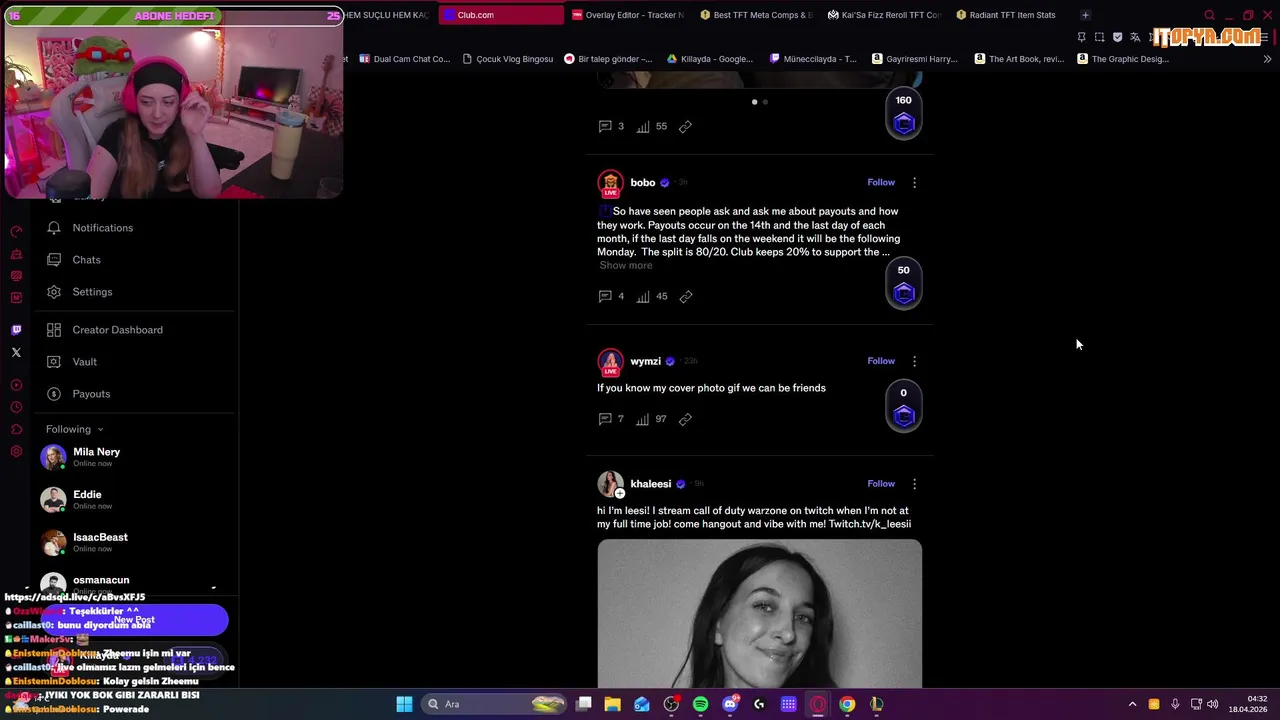
Task: Open osmanacun's profile in Following
Action: [x=101, y=580]
